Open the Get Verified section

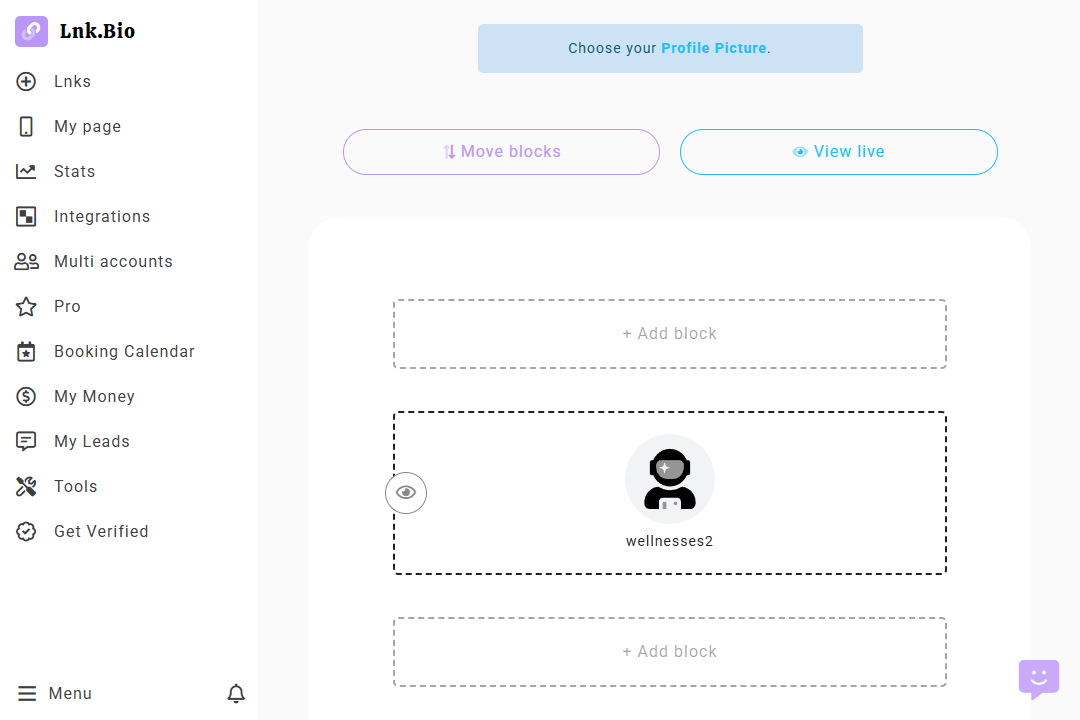tap(101, 531)
